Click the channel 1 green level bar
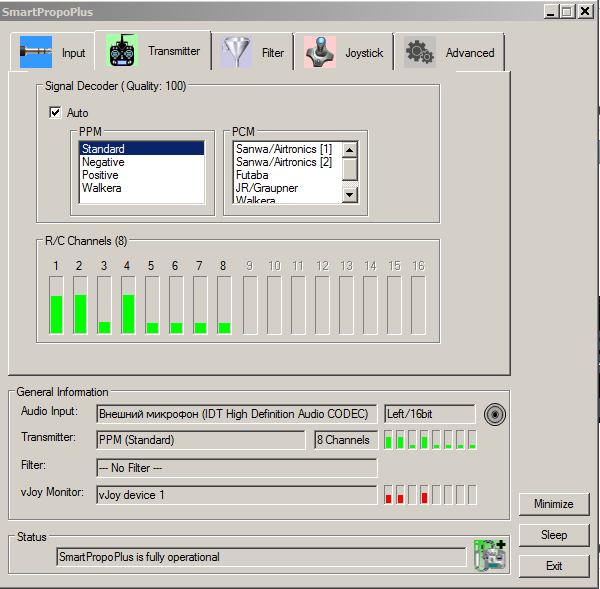This screenshot has width=600, height=589. tap(56, 313)
